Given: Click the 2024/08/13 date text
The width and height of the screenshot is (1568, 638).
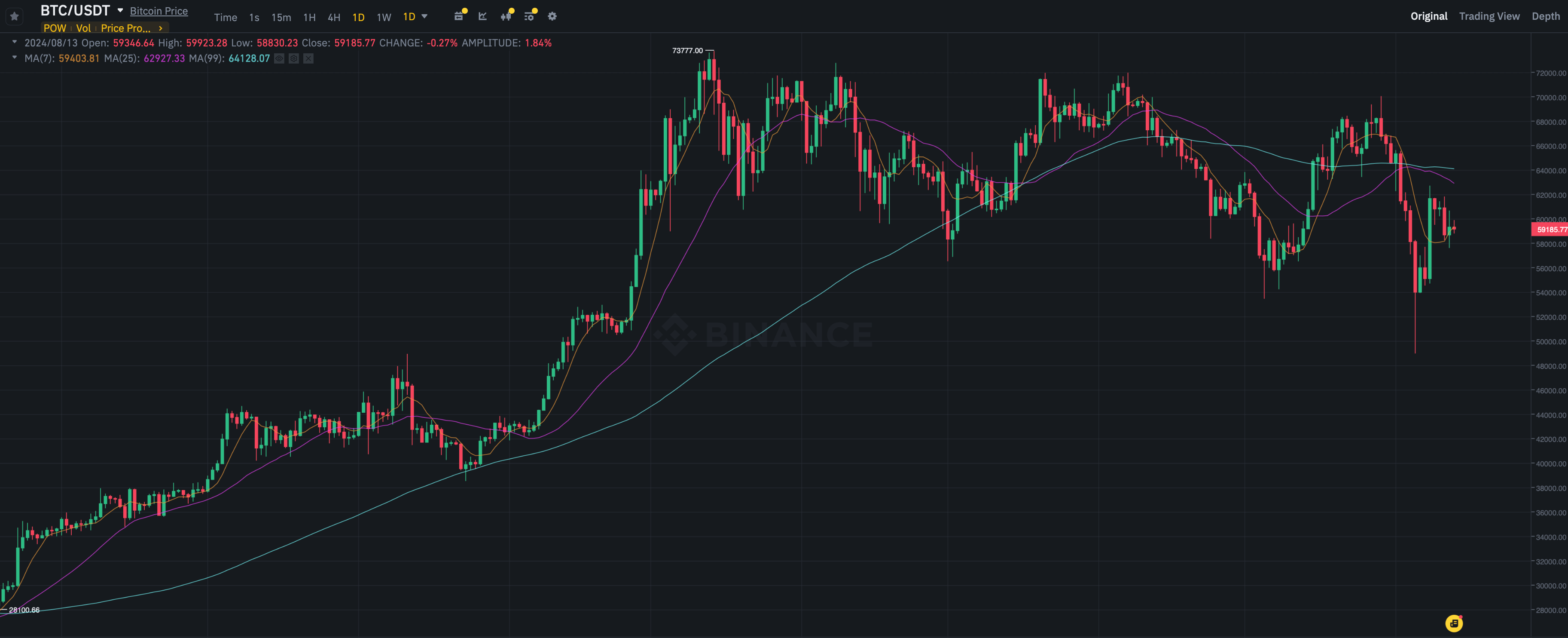Looking at the screenshot, I should pyautogui.click(x=51, y=43).
